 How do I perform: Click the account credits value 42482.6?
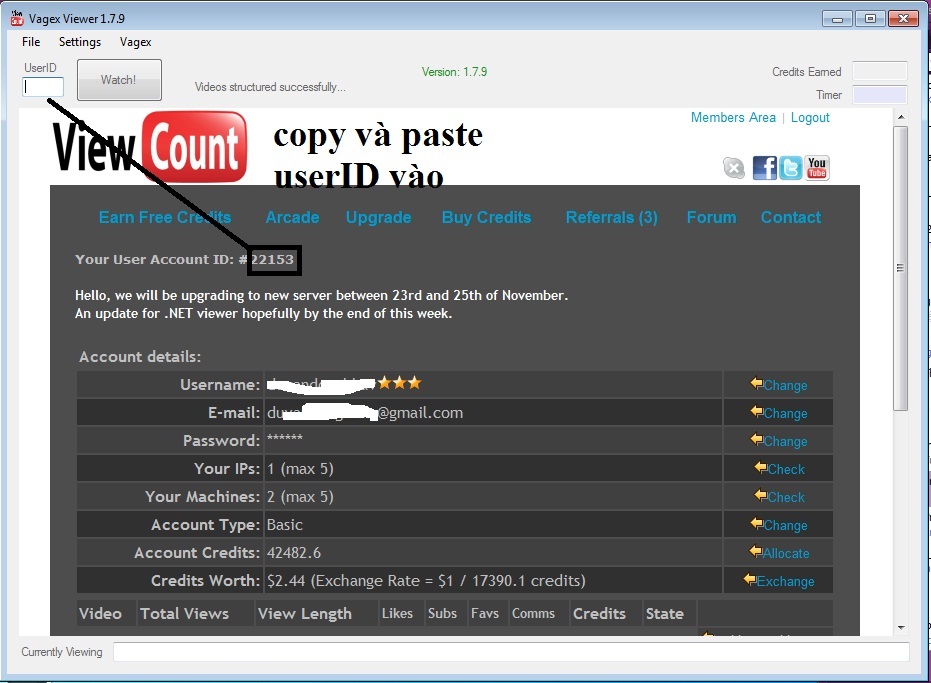point(294,553)
